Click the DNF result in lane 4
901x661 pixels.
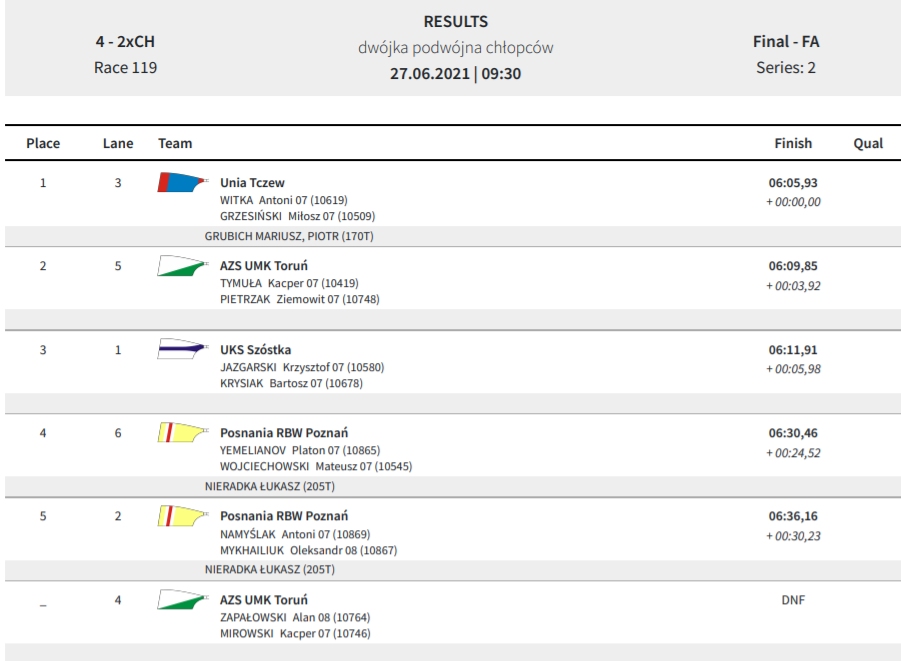click(x=793, y=599)
